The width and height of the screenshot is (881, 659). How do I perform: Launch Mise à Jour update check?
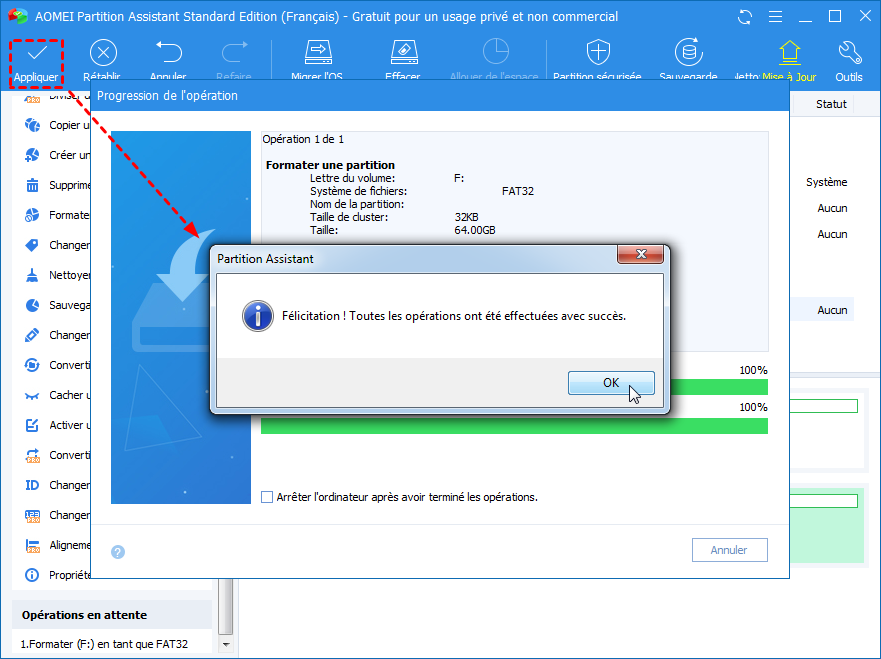[x=788, y=55]
